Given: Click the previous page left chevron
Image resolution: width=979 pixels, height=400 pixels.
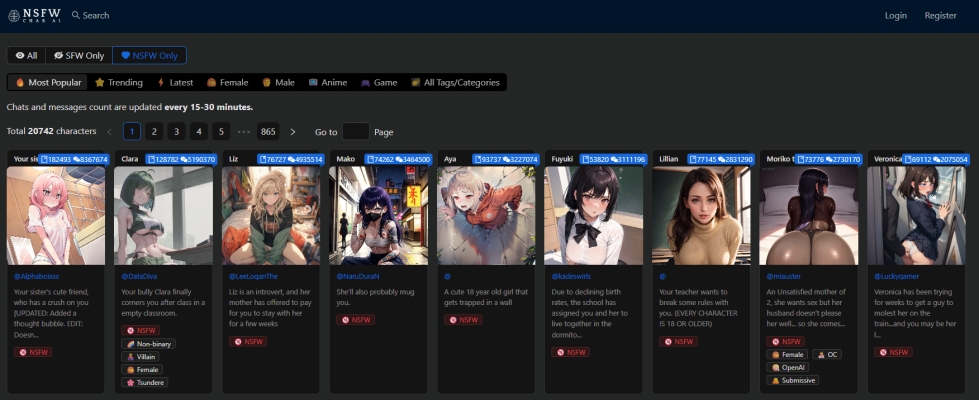Looking at the screenshot, I should point(109,132).
